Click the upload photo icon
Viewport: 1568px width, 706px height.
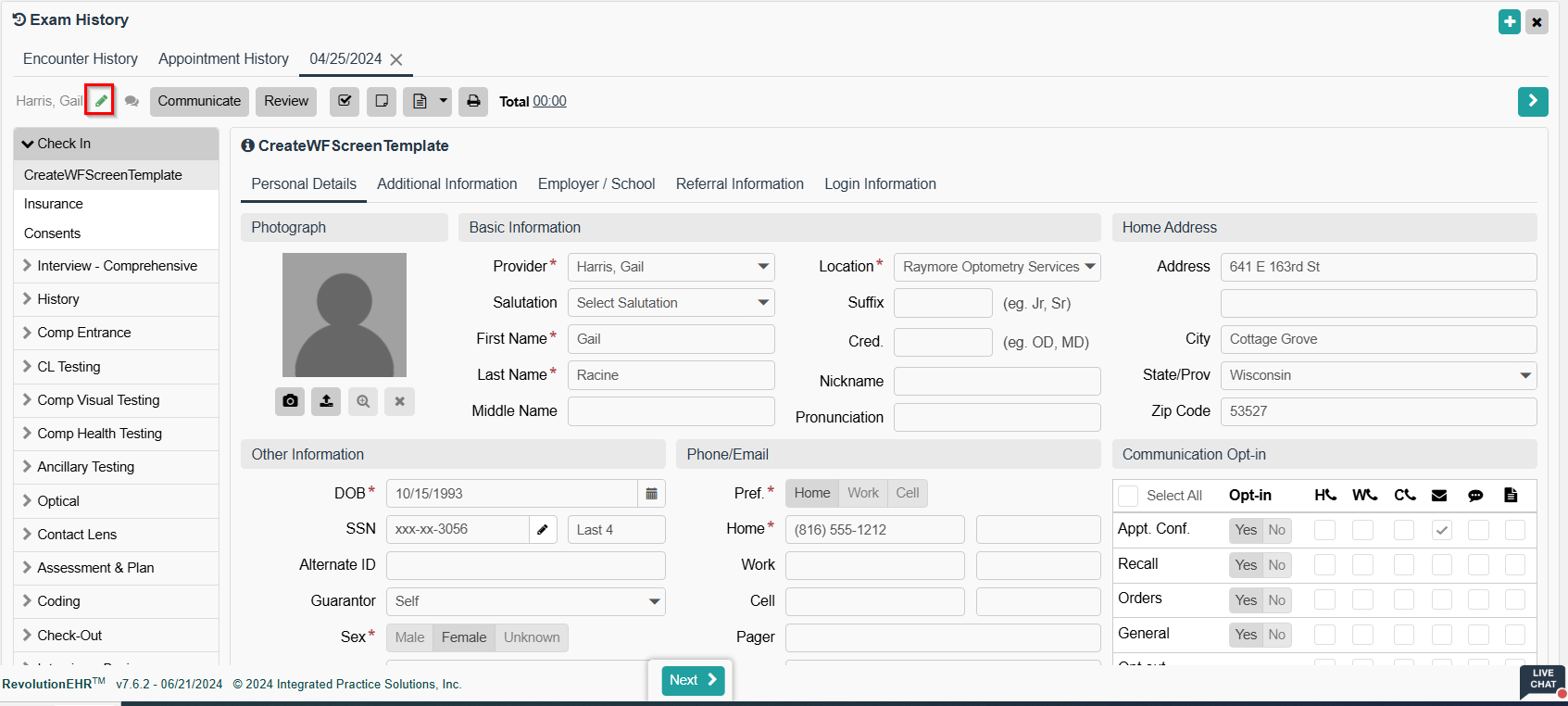[326, 401]
